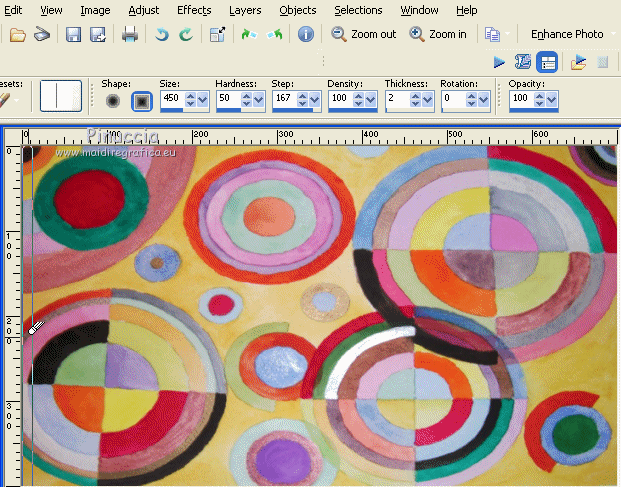Click the Zoom out button
The height and width of the screenshot is (487, 621).
(x=364, y=34)
